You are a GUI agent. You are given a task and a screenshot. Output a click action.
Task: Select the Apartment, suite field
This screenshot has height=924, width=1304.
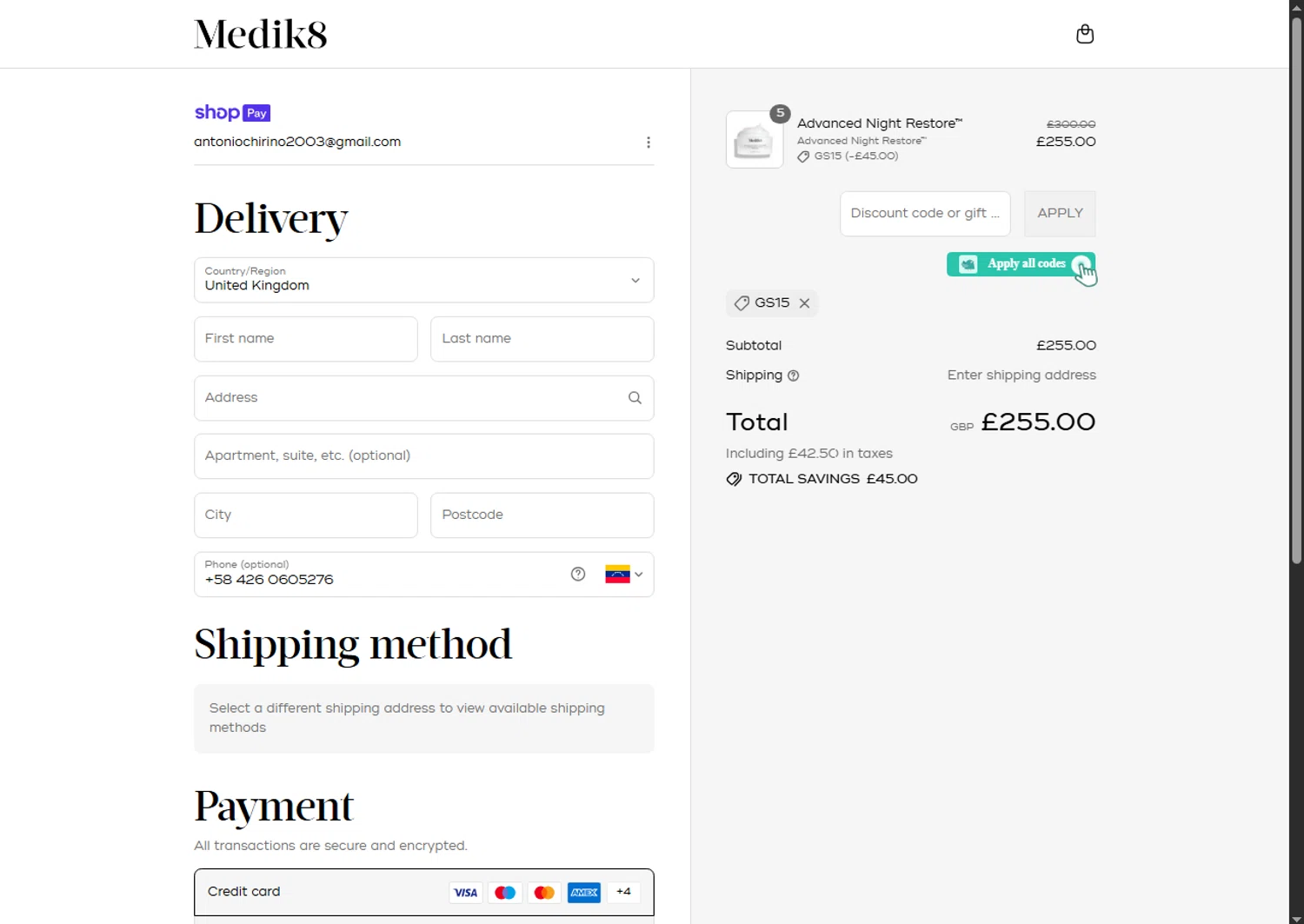pos(423,456)
